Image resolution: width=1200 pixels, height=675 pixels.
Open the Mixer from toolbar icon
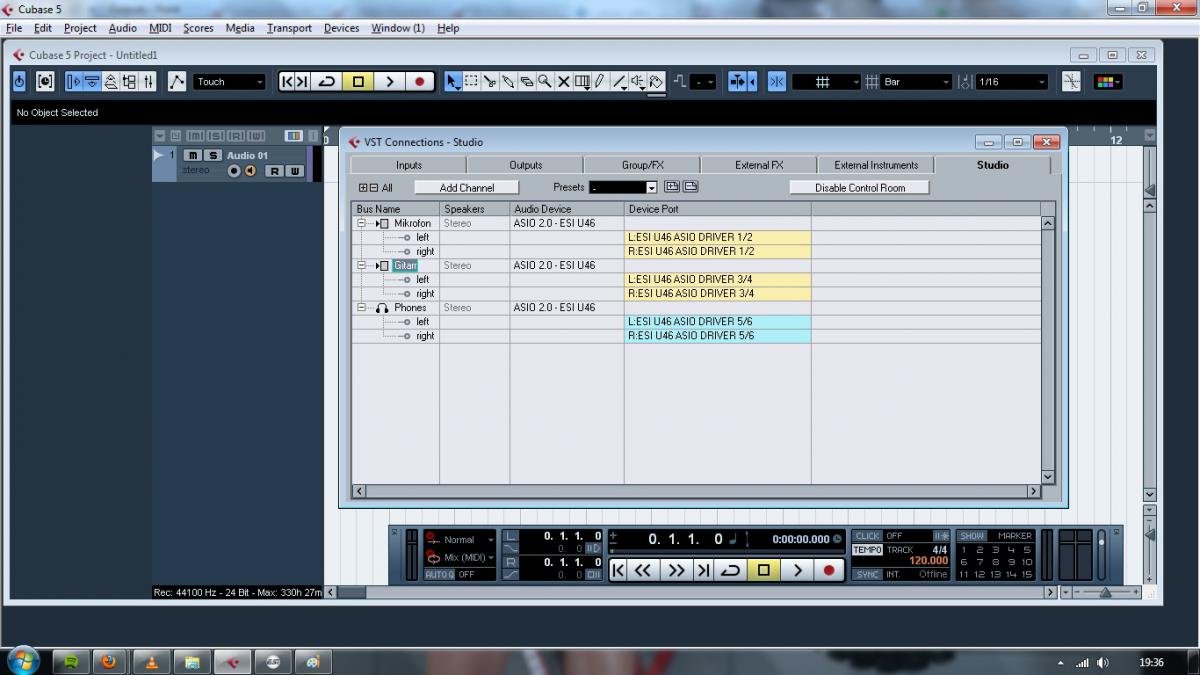149,82
